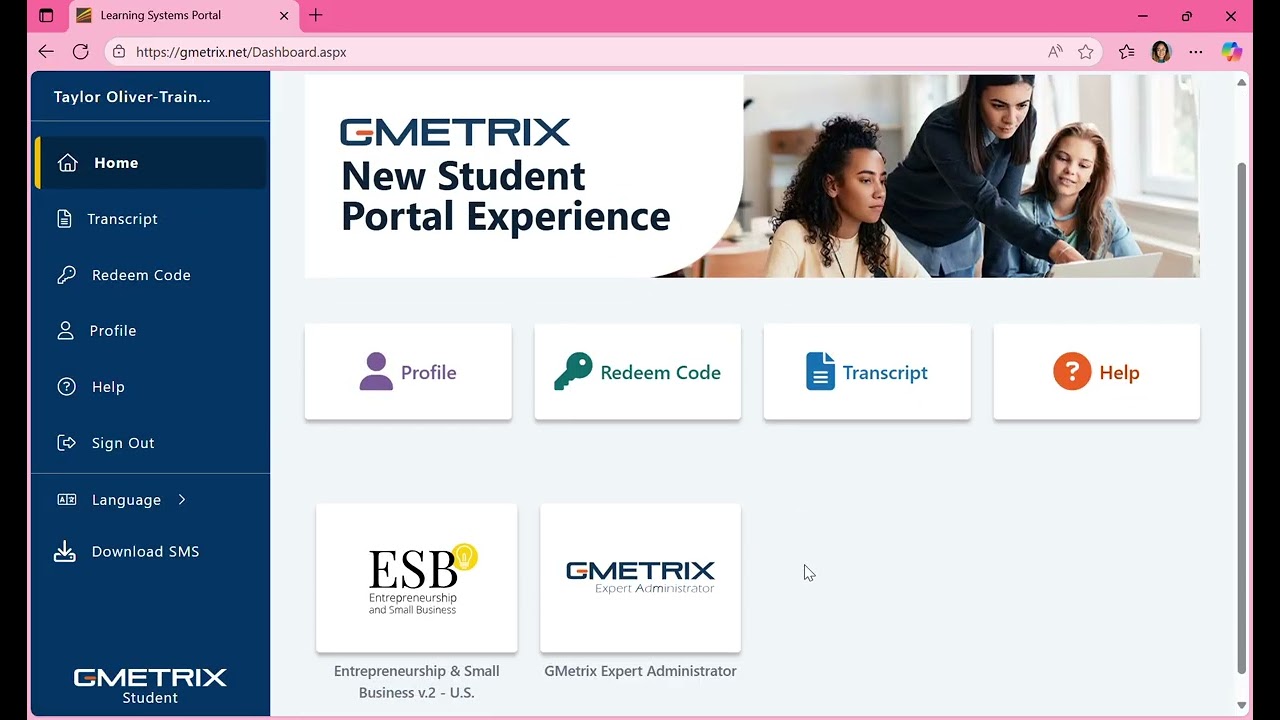
Task: Switch to the Learning Systems Portal tab
Action: 182,16
